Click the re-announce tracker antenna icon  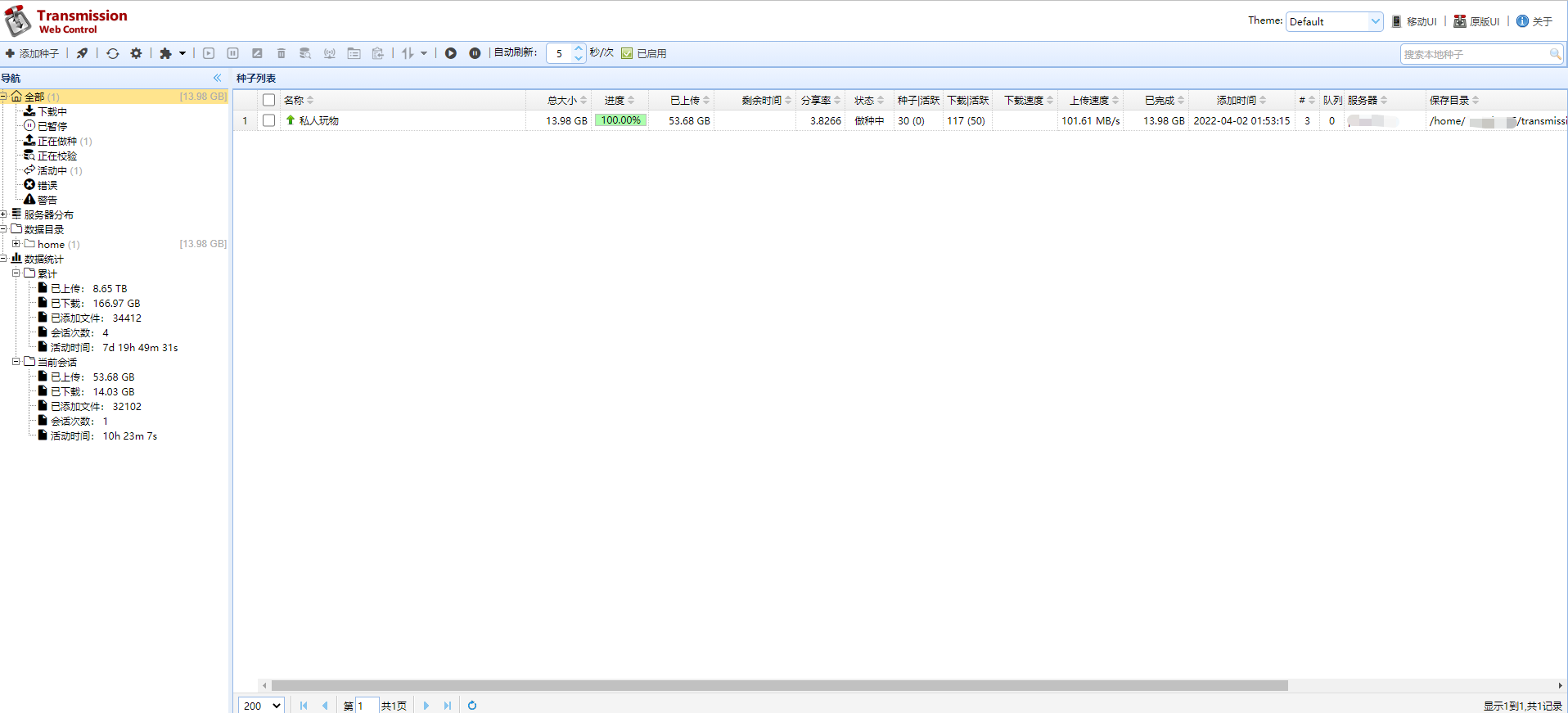tap(330, 53)
